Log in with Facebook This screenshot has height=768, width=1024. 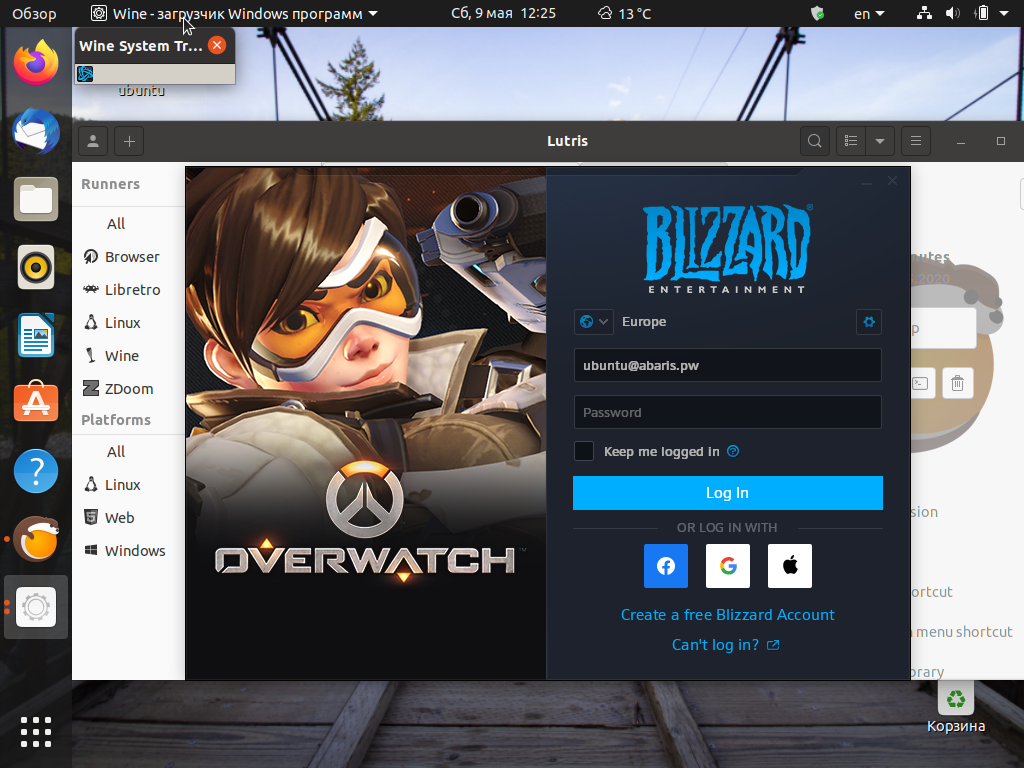pyautogui.click(x=665, y=566)
